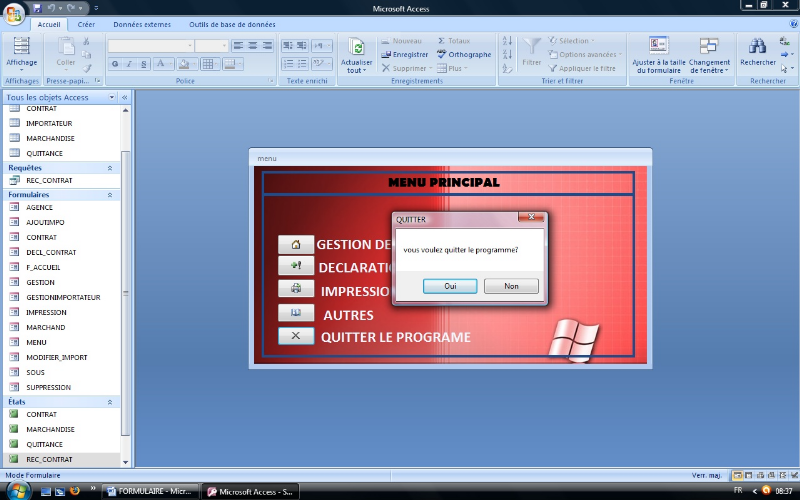Click the Office button in the top-left corner
800x500 pixels.
(14, 12)
